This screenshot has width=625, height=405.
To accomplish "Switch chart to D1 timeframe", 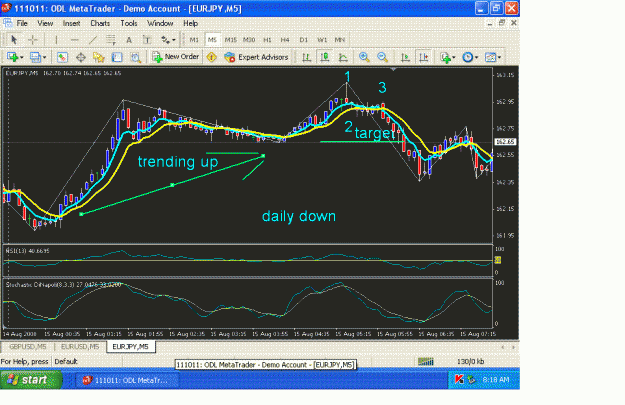I will click(304, 39).
